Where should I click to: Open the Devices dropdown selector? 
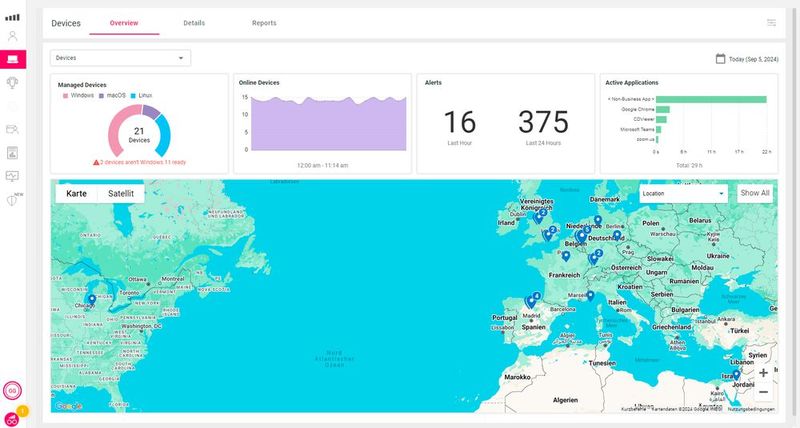(120, 58)
